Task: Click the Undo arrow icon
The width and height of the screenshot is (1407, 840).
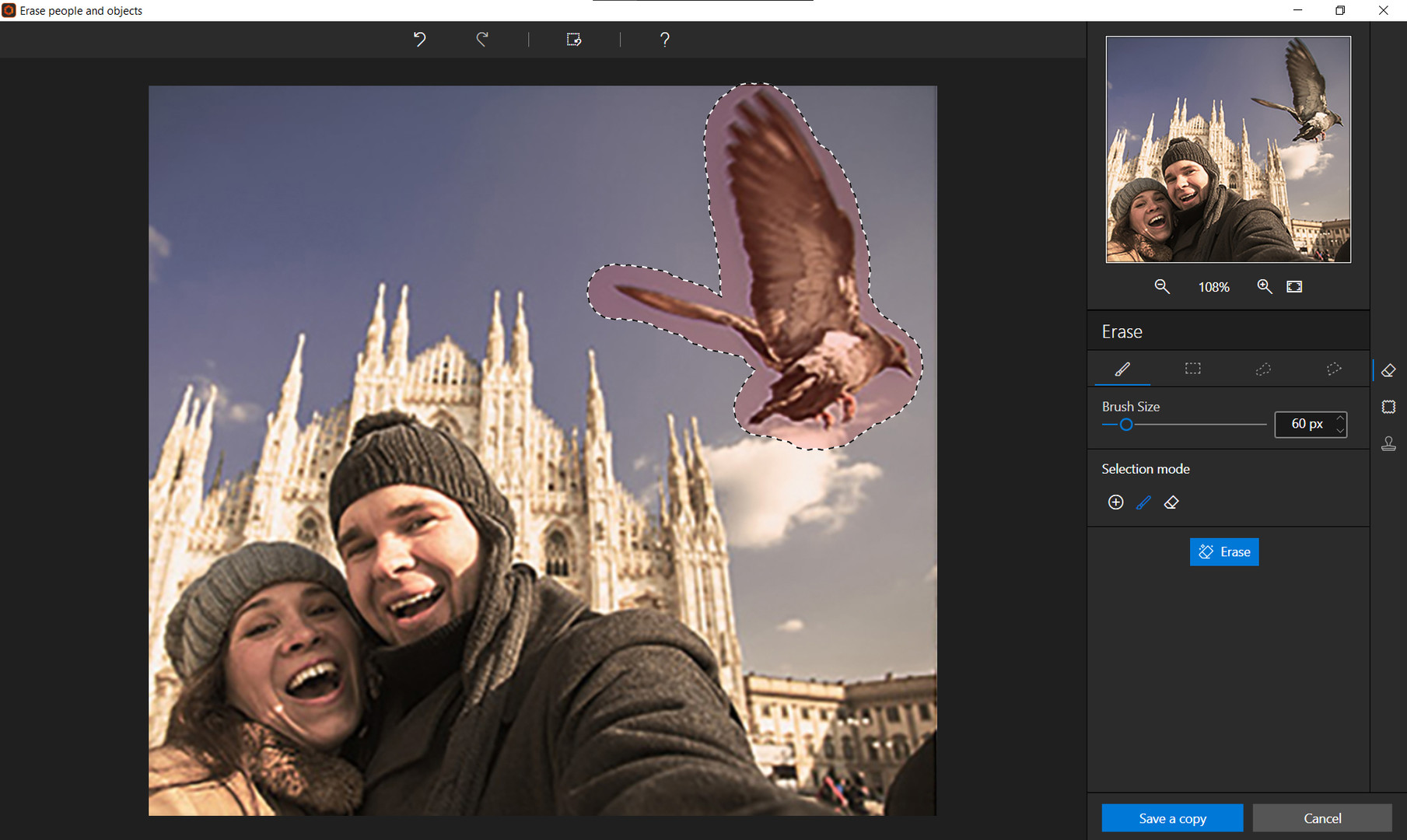Action: pos(419,39)
